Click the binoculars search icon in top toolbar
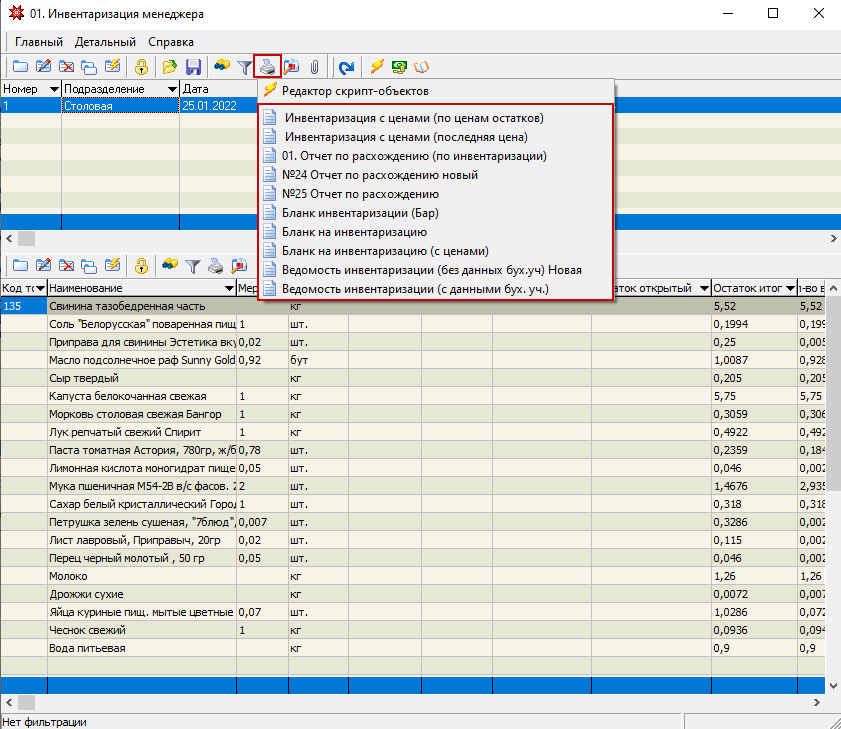 (222, 67)
